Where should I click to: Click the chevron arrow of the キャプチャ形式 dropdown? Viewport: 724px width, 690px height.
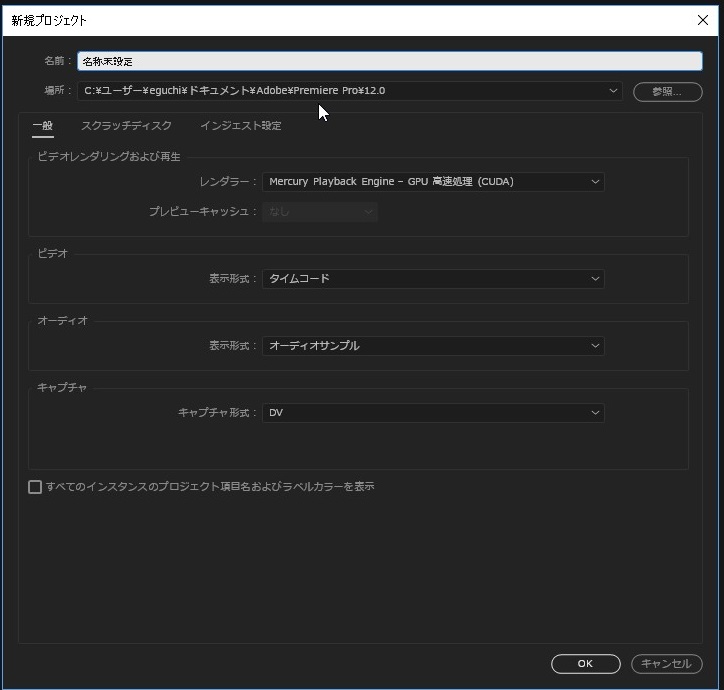[x=595, y=413]
